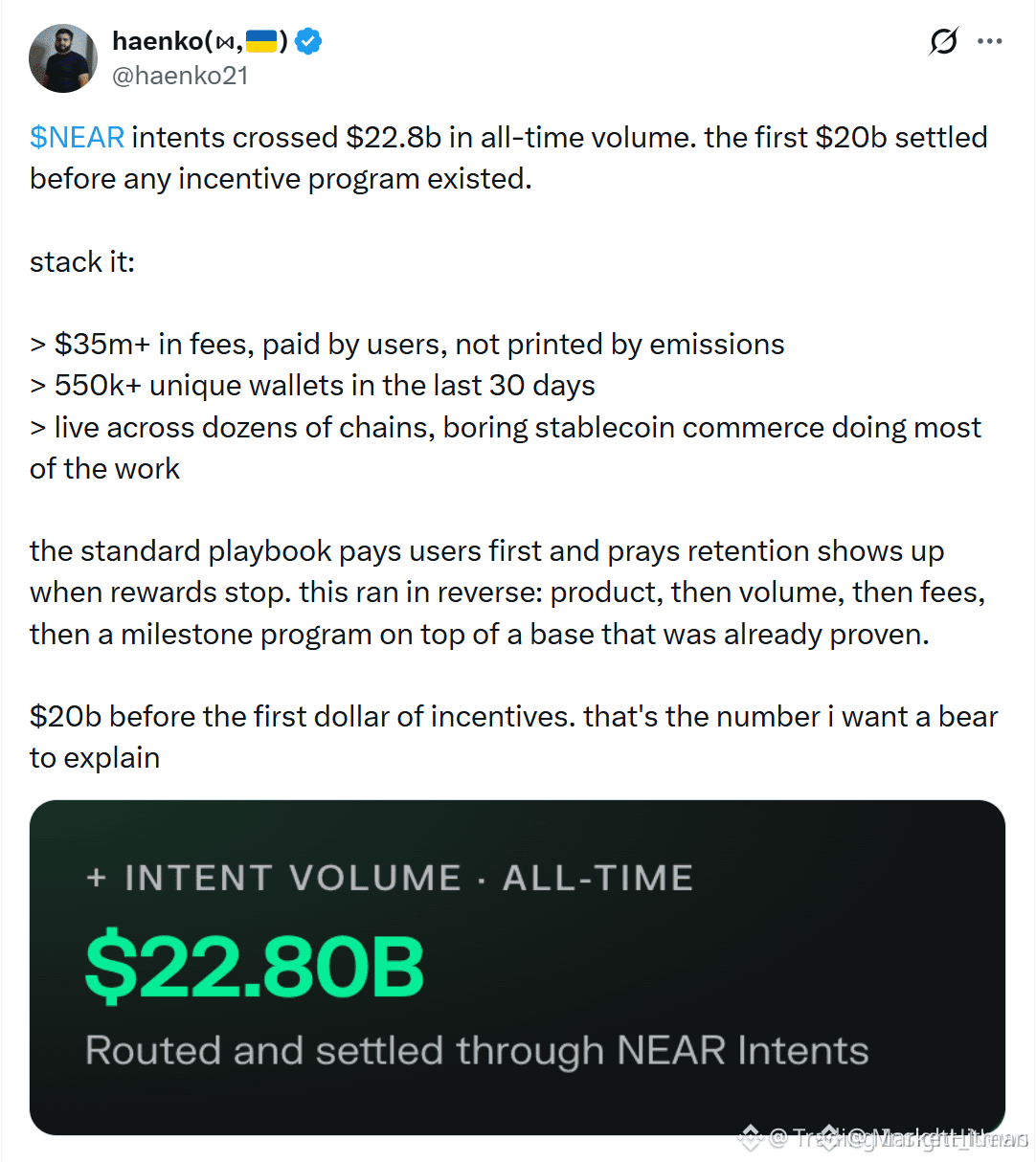Open the attached intent volume image card
1036x1162 pixels.
point(517,967)
